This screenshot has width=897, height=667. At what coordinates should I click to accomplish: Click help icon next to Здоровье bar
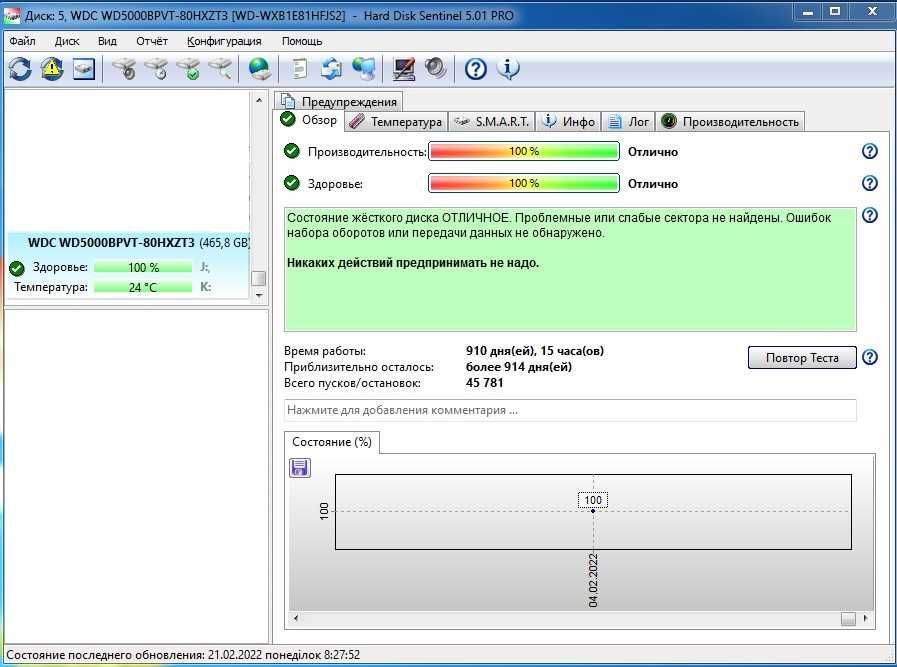point(870,183)
